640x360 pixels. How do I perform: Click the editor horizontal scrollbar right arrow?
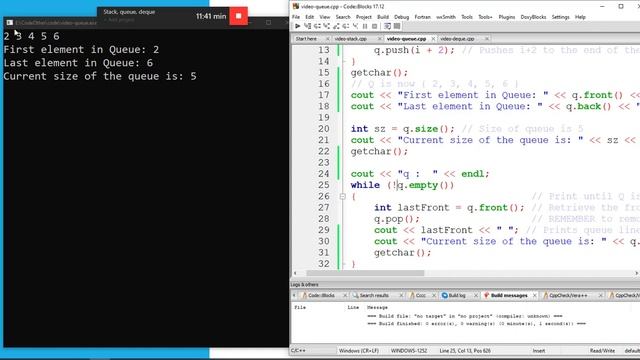click(x=636, y=273)
